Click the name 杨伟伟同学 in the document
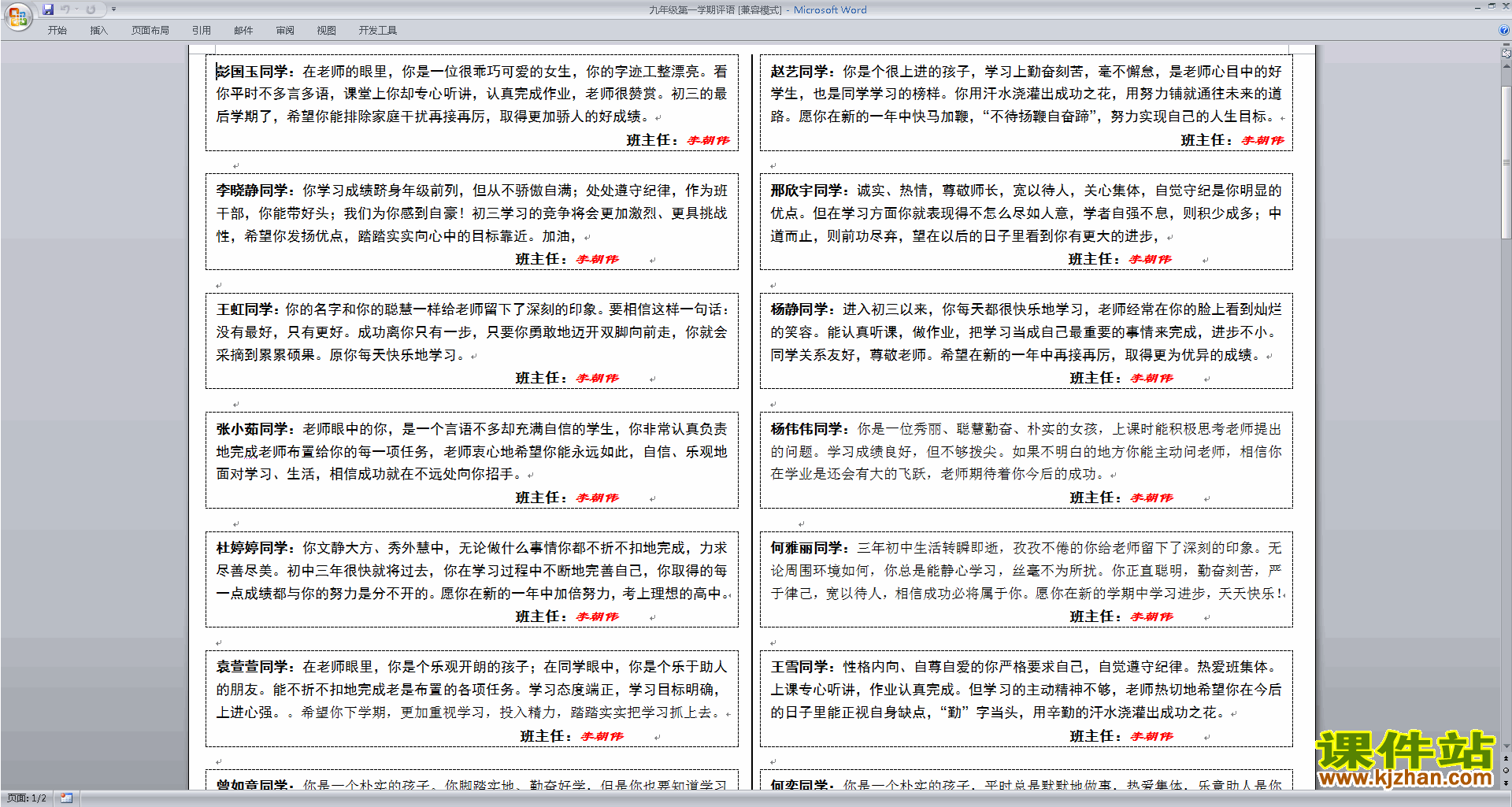Image resolution: width=1512 pixels, height=807 pixels. coord(806,429)
